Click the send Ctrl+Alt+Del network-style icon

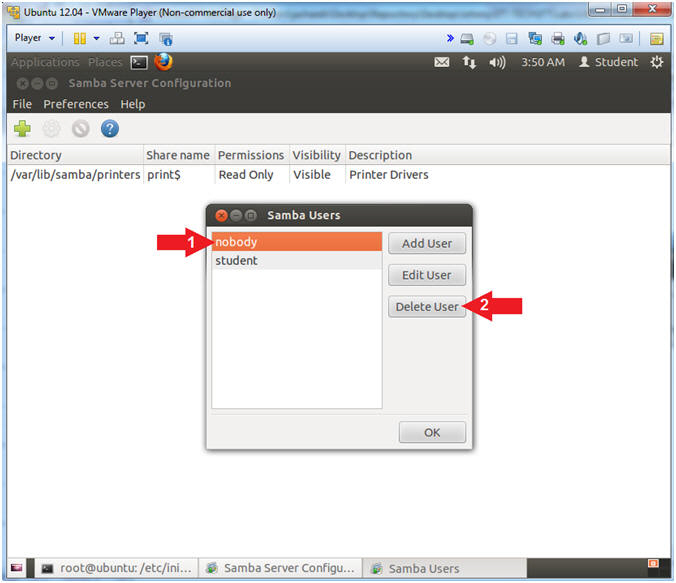pyautogui.click(x=117, y=38)
